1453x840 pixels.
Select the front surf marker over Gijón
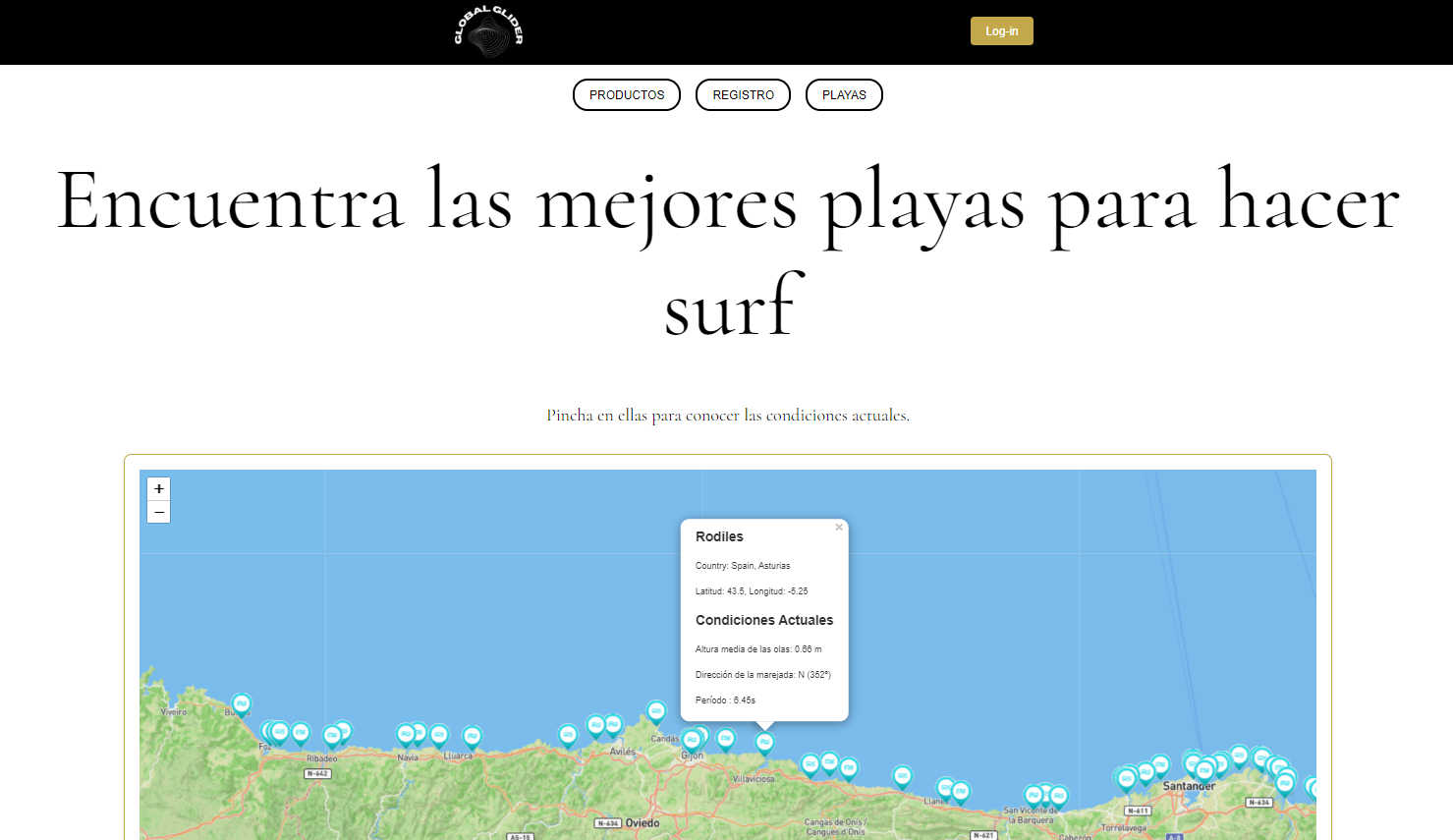pyautogui.click(x=692, y=740)
